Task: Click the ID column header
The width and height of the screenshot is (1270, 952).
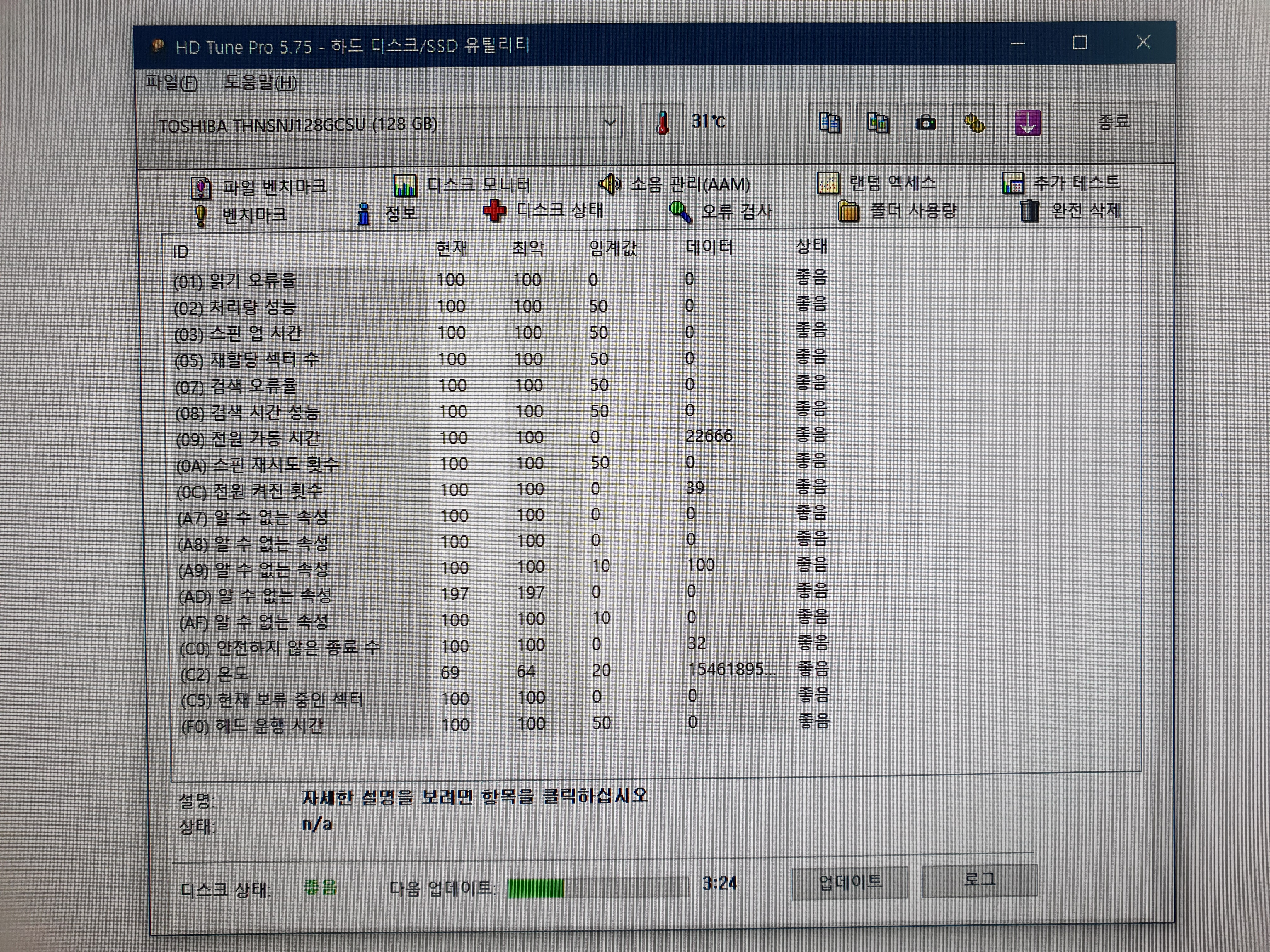Action: click(x=180, y=252)
